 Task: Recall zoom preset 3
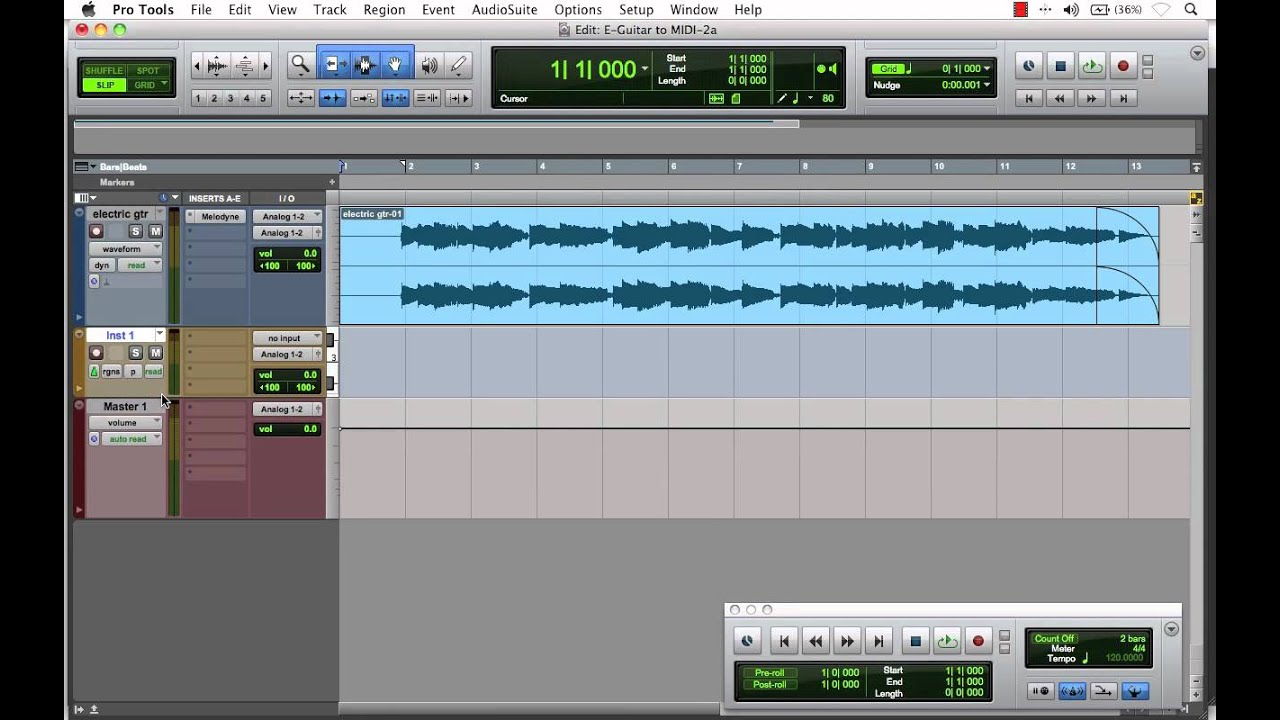click(x=231, y=98)
